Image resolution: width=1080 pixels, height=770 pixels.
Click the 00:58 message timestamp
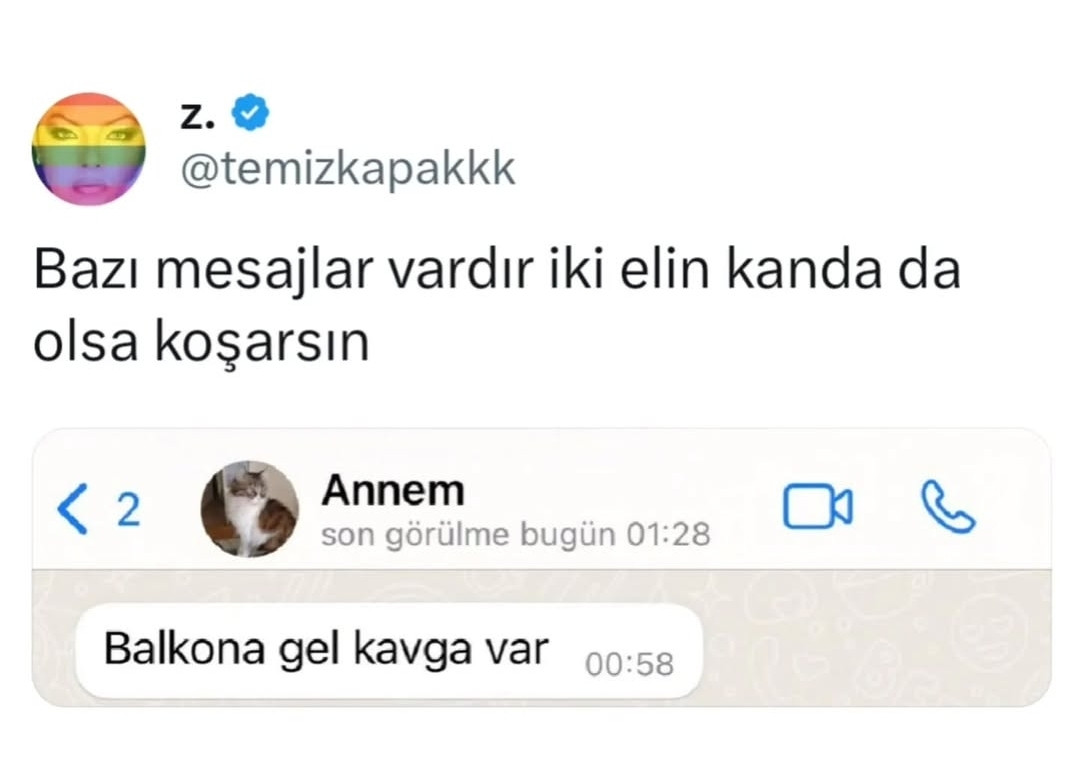coord(629,665)
